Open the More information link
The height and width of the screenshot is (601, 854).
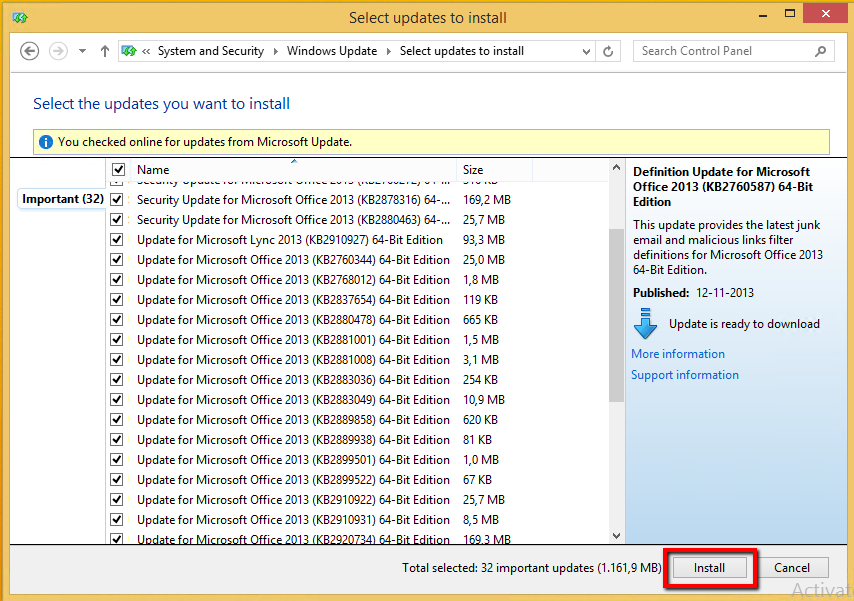(x=678, y=354)
